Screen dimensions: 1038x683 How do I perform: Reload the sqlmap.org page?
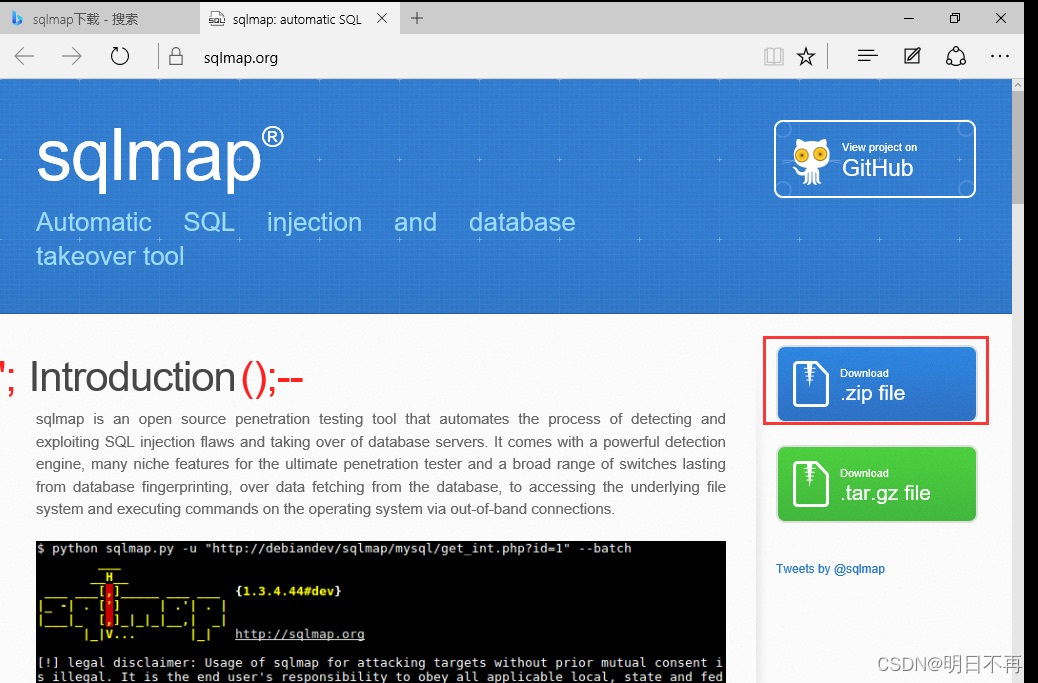pos(120,56)
